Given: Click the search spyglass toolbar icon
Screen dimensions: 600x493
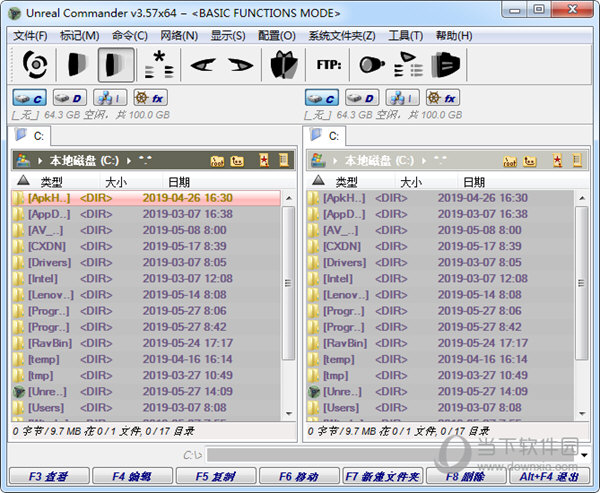Looking at the screenshot, I should [x=372, y=64].
